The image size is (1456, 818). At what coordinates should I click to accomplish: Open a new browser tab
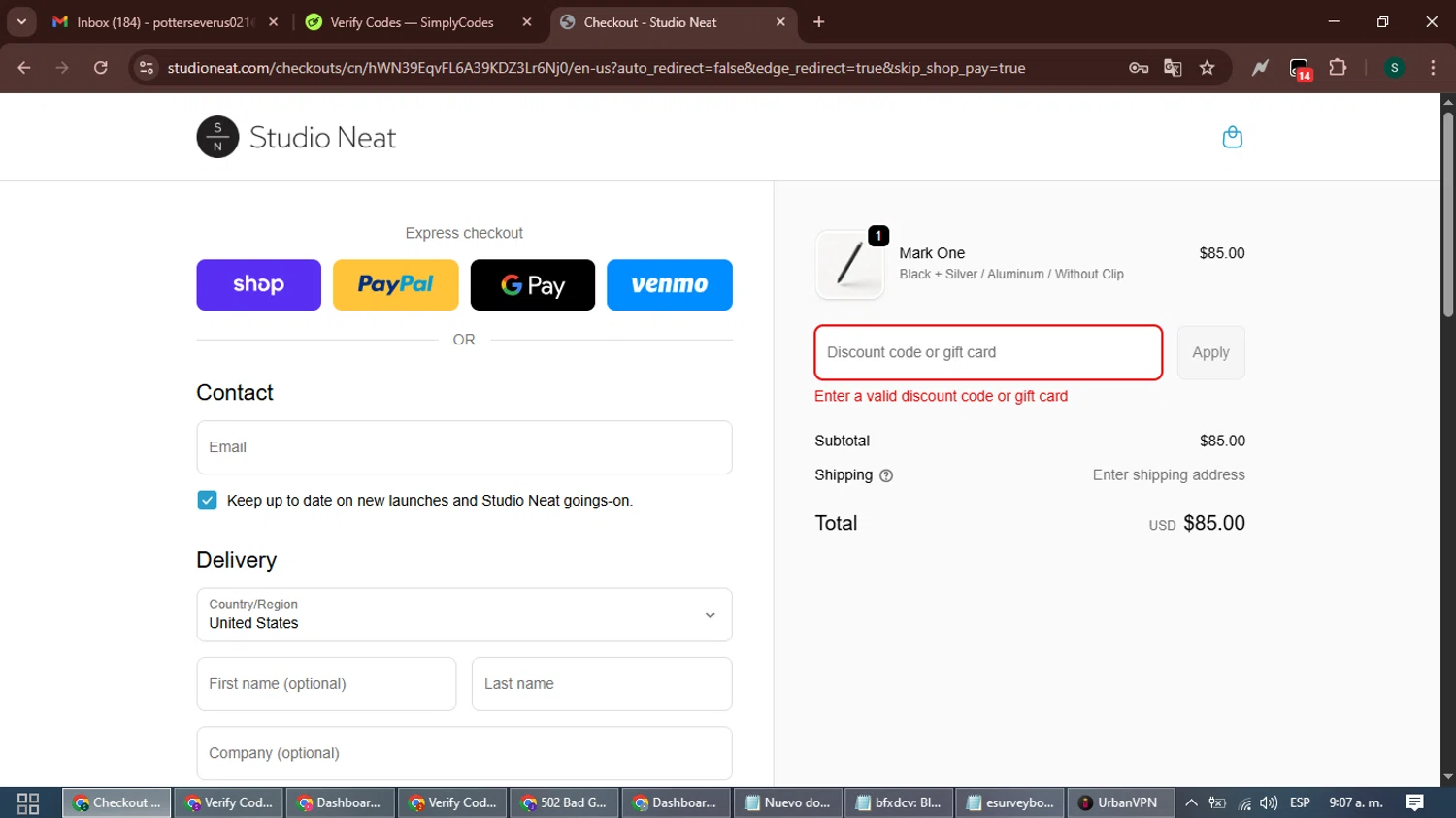point(818,22)
